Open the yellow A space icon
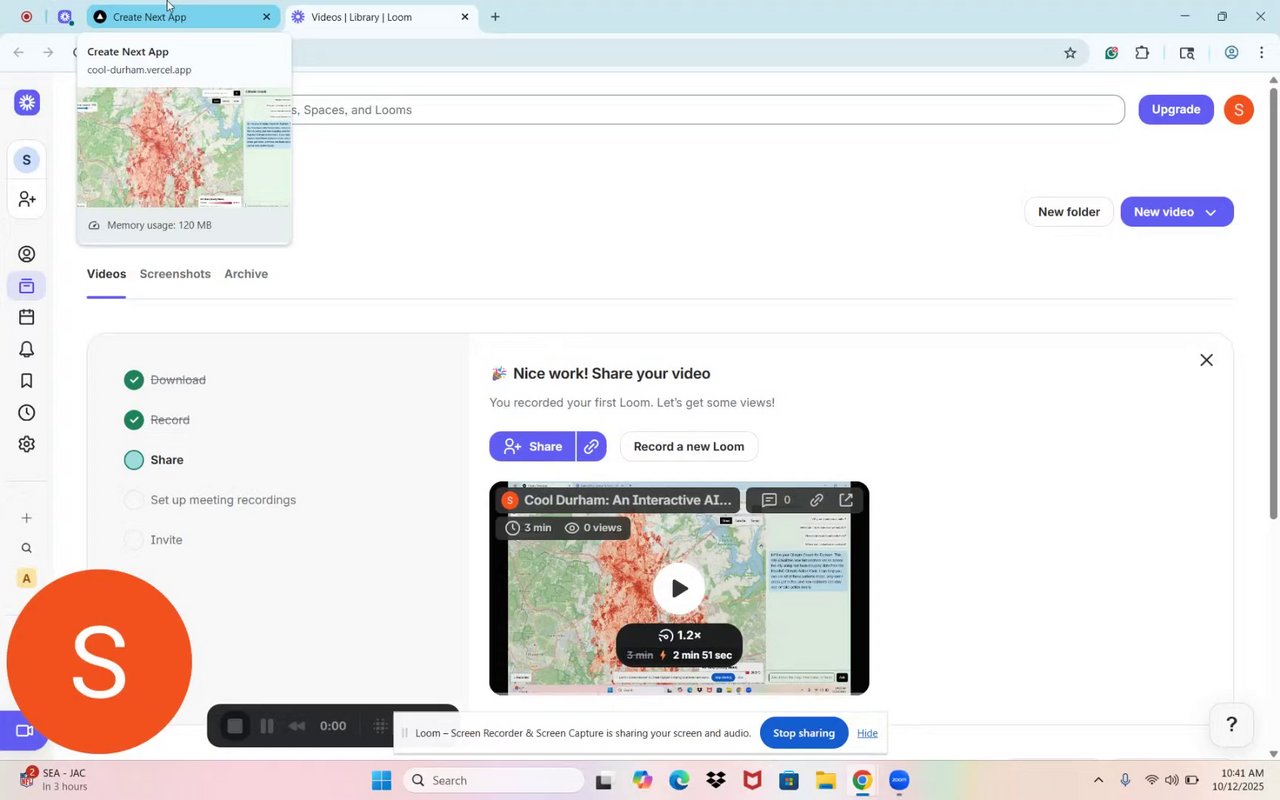Viewport: 1280px width, 800px height. 27,578
